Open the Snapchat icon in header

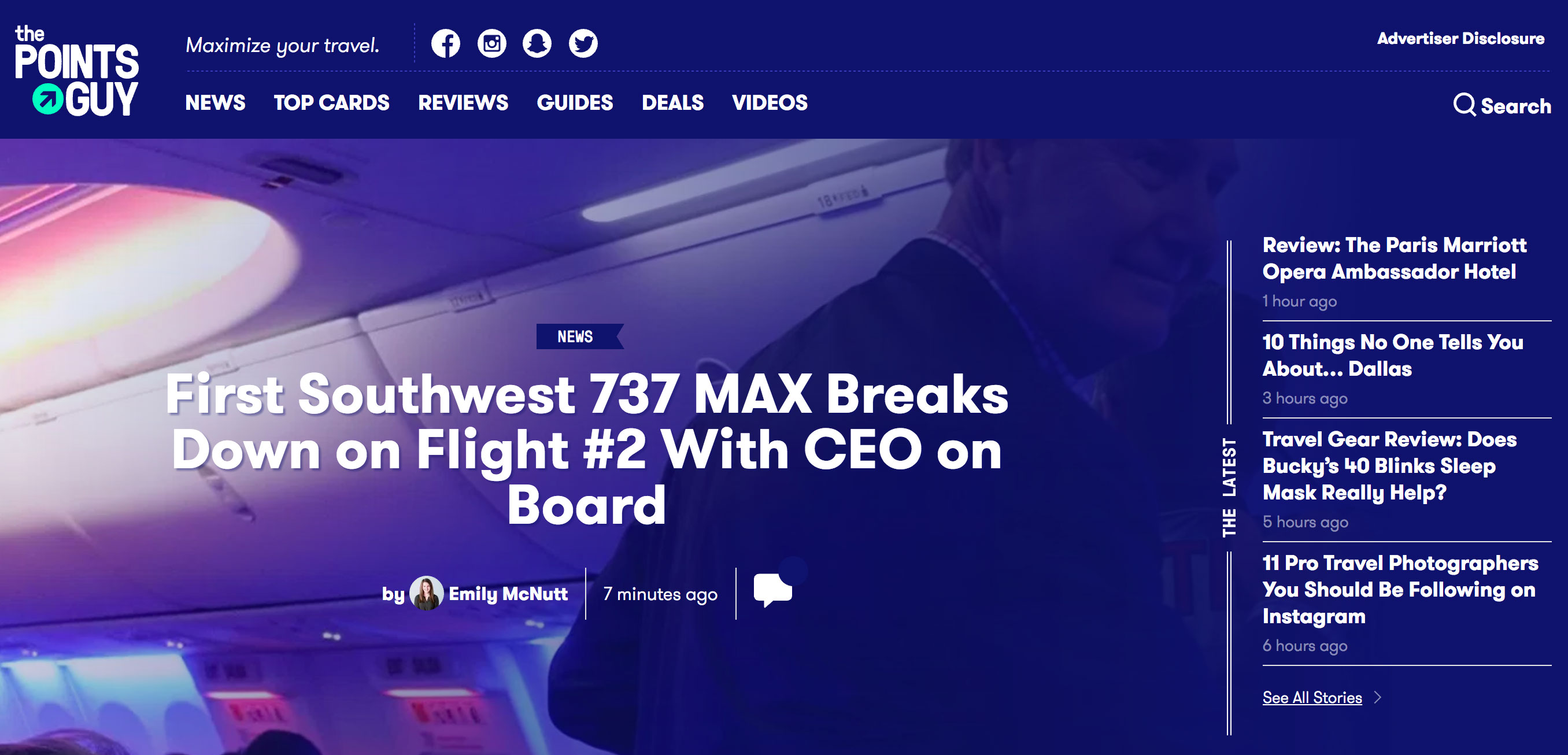(537, 44)
